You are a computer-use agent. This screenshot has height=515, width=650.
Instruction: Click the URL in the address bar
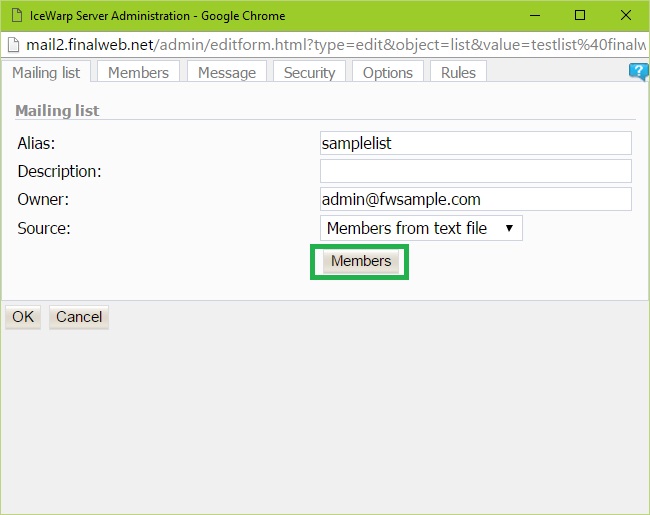tap(330, 45)
